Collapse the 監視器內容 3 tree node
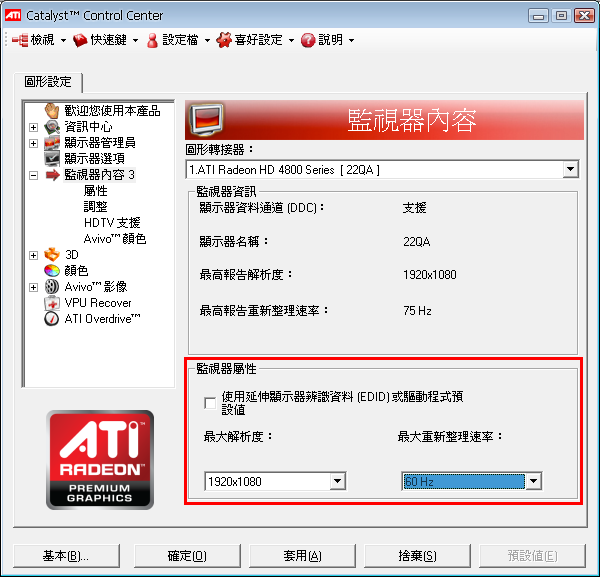Viewport: 600px width, 577px height. (33, 176)
